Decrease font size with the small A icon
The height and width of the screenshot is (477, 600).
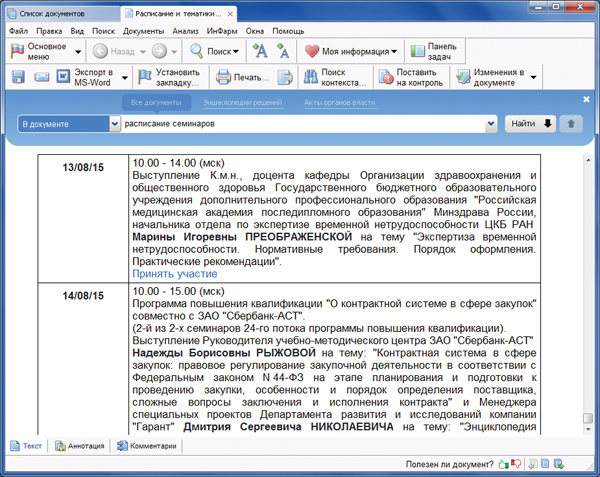point(283,51)
